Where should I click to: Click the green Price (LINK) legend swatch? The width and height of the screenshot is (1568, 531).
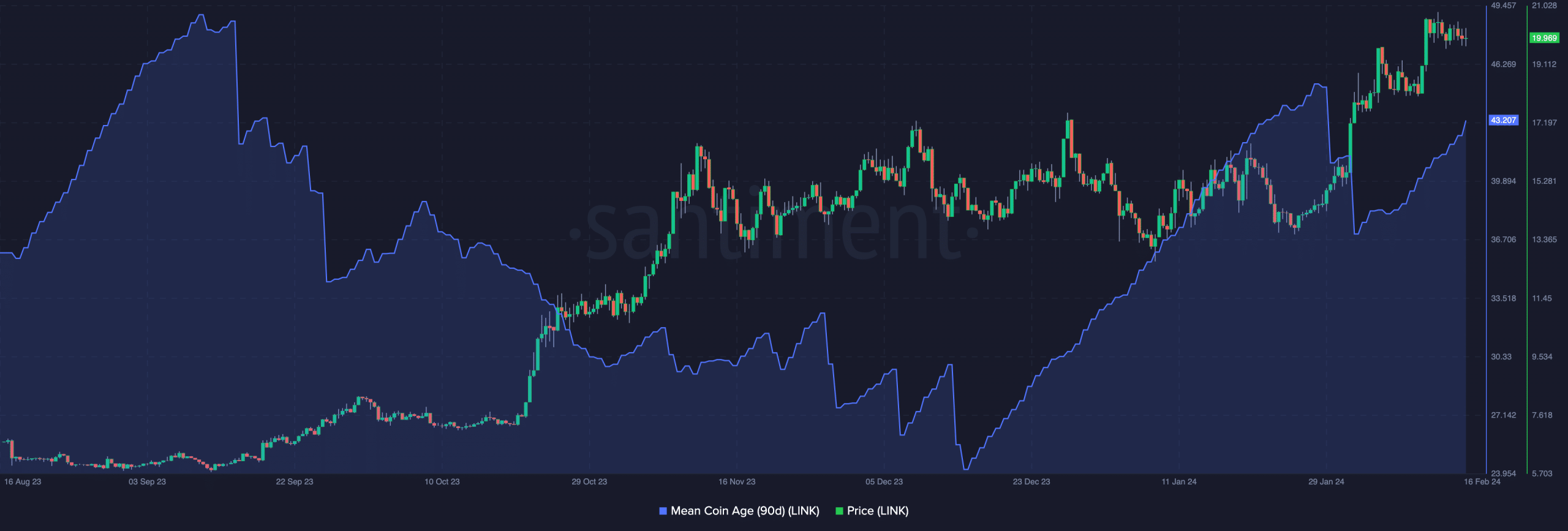pyautogui.click(x=840, y=511)
